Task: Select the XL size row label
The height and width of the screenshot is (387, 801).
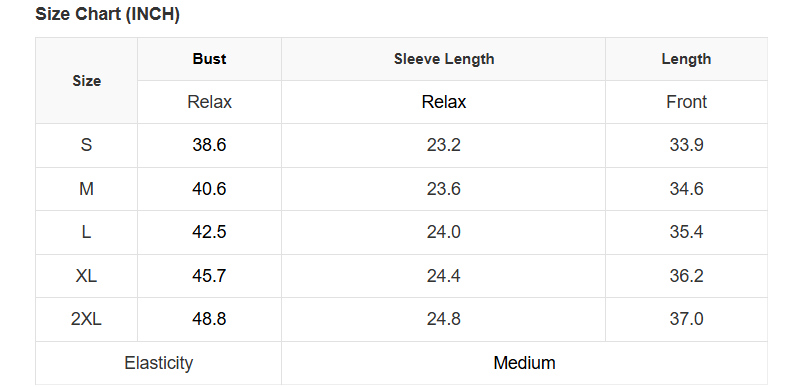Action: tap(86, 276)
